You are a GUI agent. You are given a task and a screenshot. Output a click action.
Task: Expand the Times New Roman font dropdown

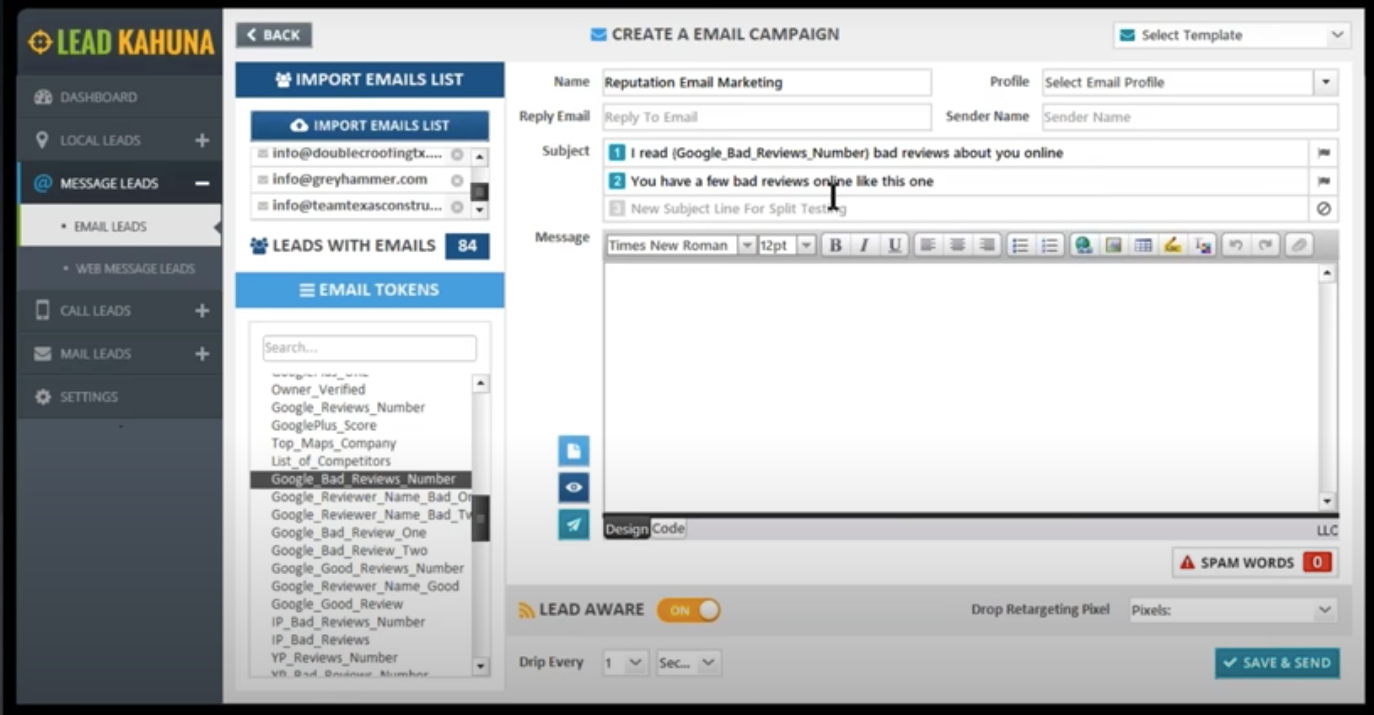click(x=746, y=246)
